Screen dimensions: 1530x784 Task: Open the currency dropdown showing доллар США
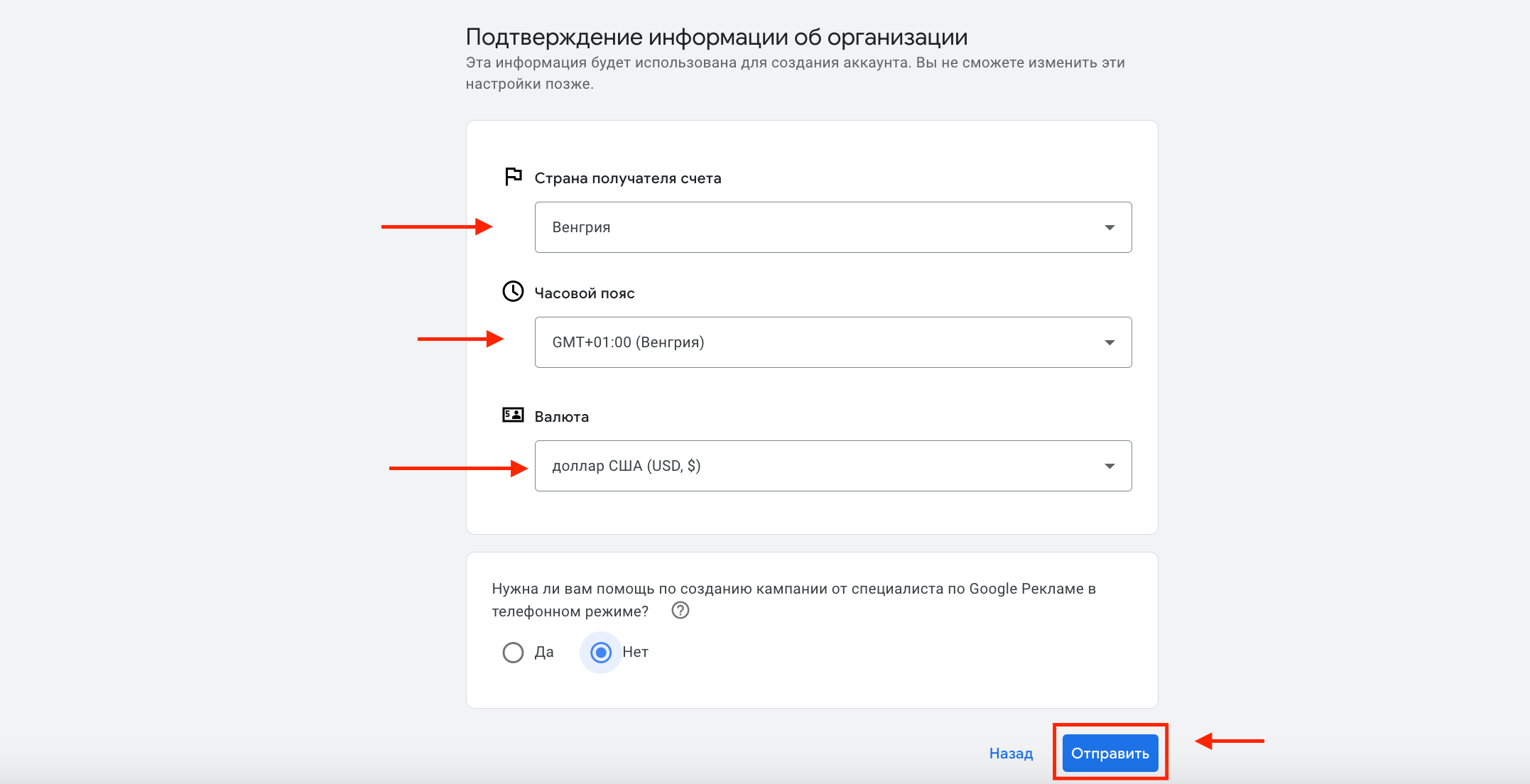point(832,466)
